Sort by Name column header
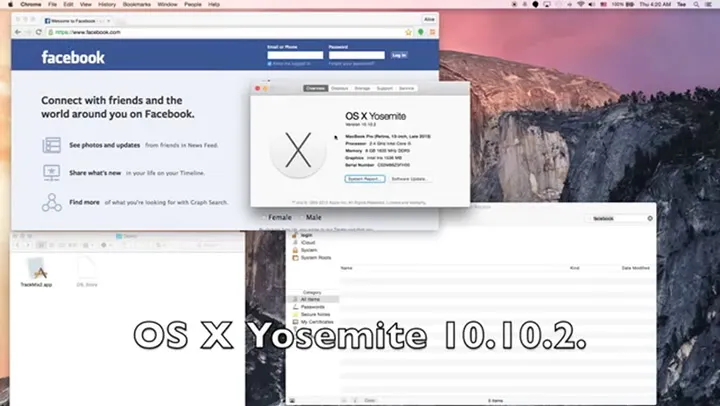 [x=347, y=268]
